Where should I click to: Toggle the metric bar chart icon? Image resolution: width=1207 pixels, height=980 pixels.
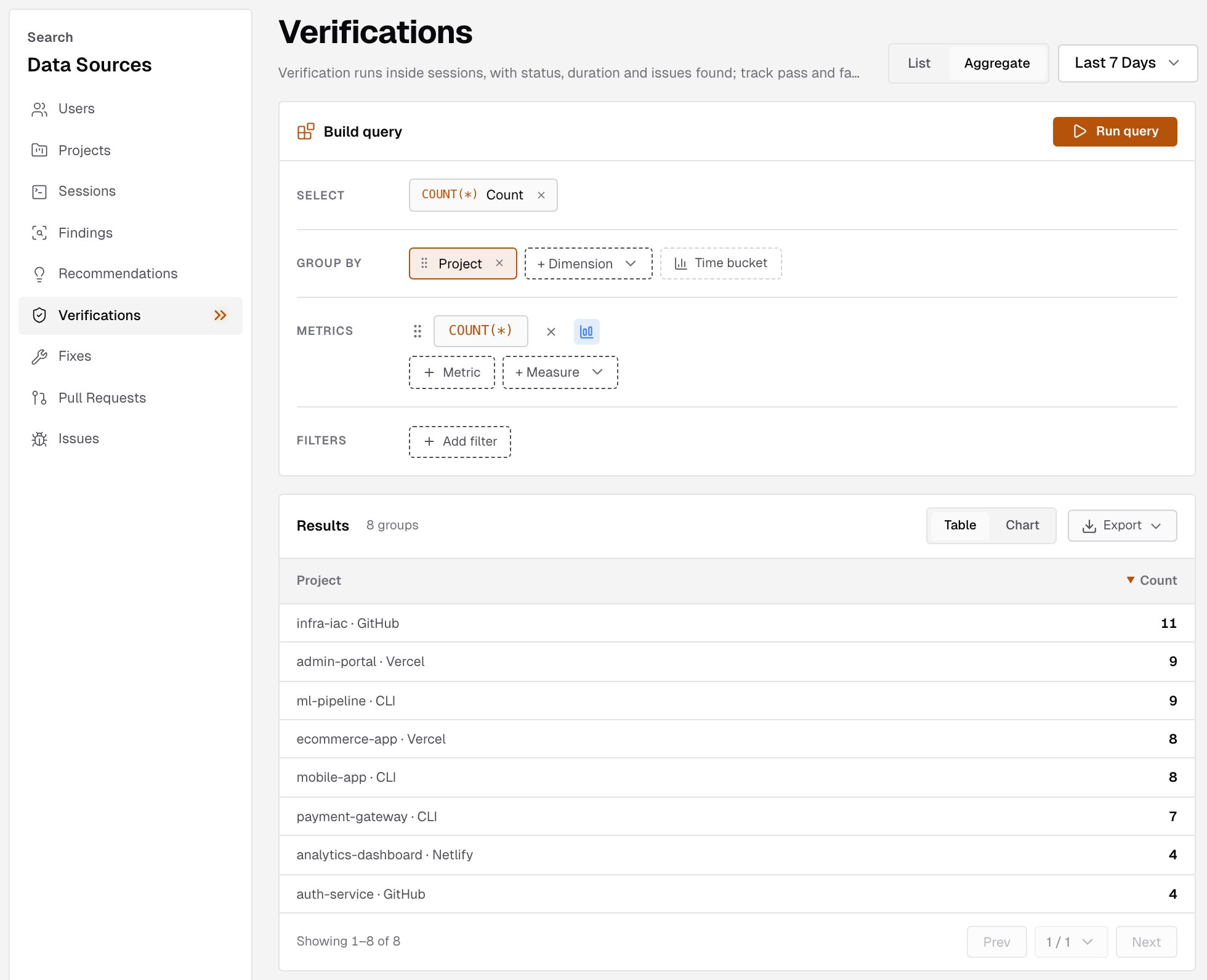(x=587, y=332)
